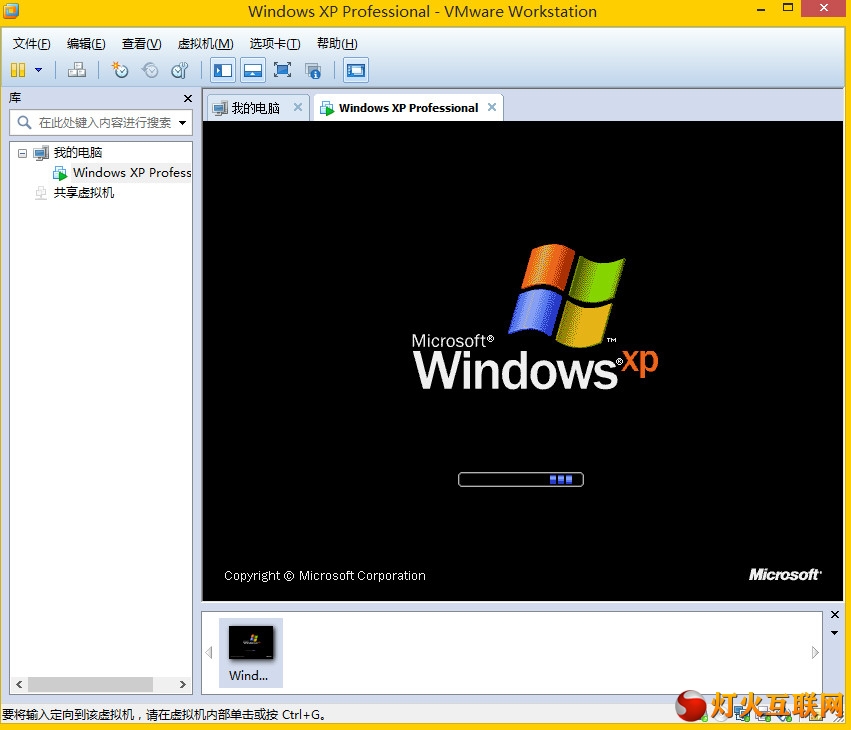Minimize the VMware Workstation window

(761, 9)
